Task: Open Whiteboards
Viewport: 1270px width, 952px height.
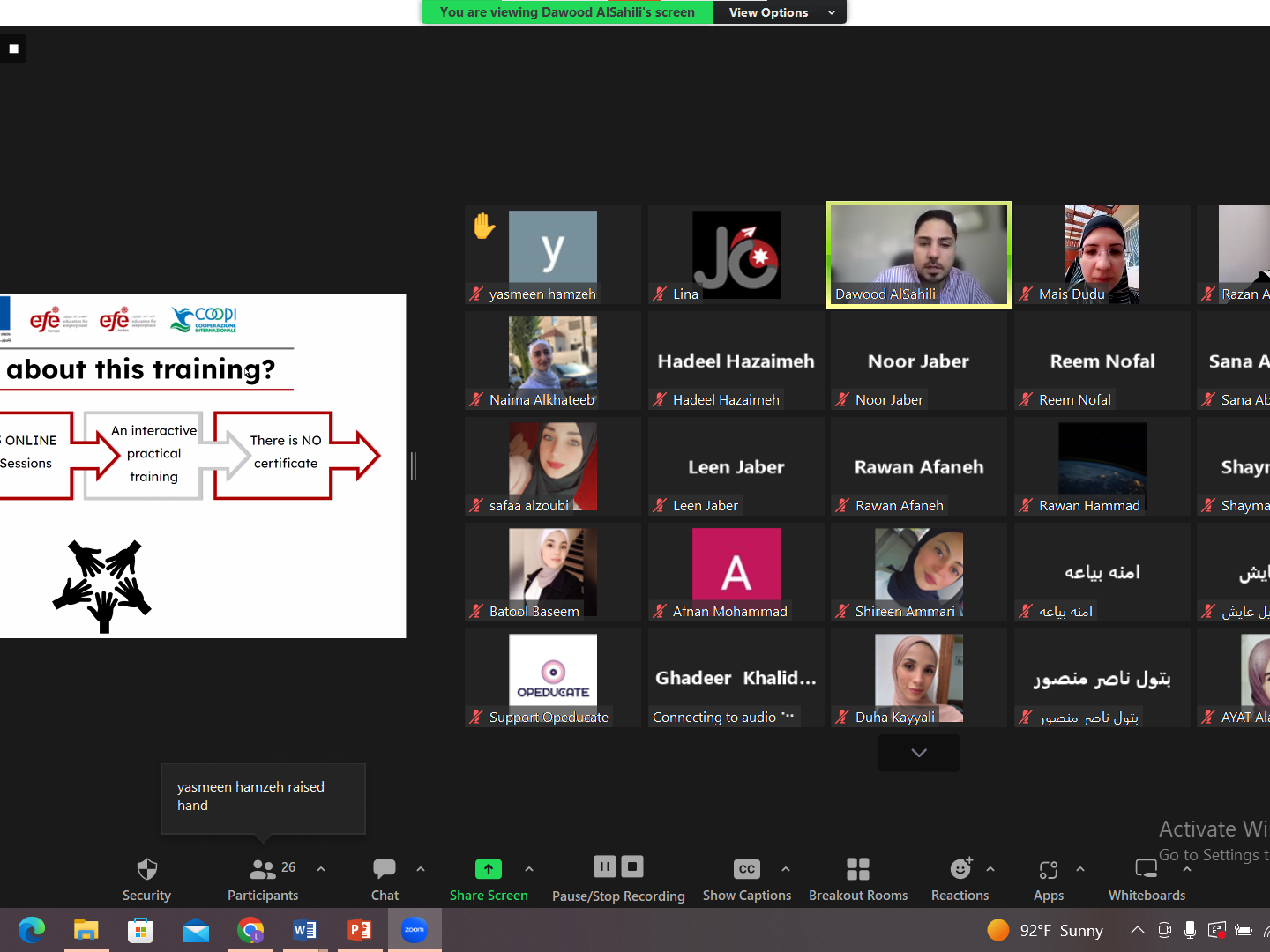Action: pos(1146,870)
